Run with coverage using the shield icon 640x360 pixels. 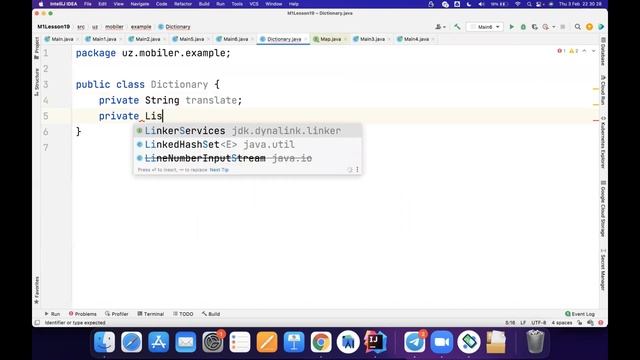pyautogui.click(x=534, y=27)
